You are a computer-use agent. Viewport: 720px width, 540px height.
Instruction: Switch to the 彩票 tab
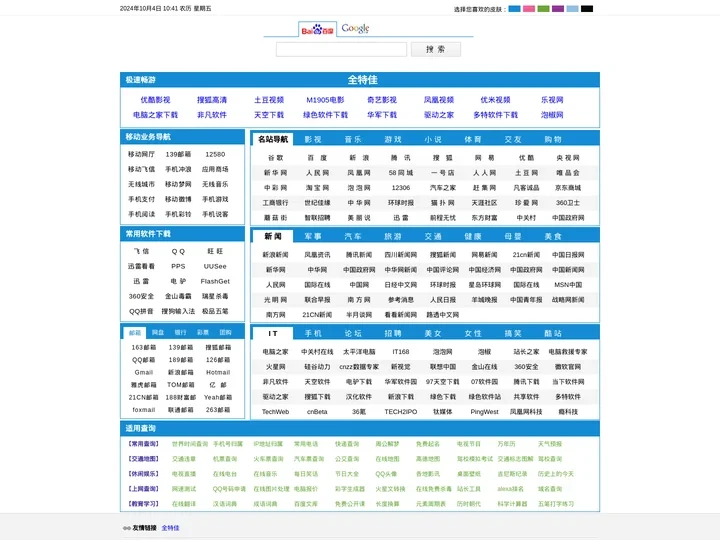click(202, 332)
